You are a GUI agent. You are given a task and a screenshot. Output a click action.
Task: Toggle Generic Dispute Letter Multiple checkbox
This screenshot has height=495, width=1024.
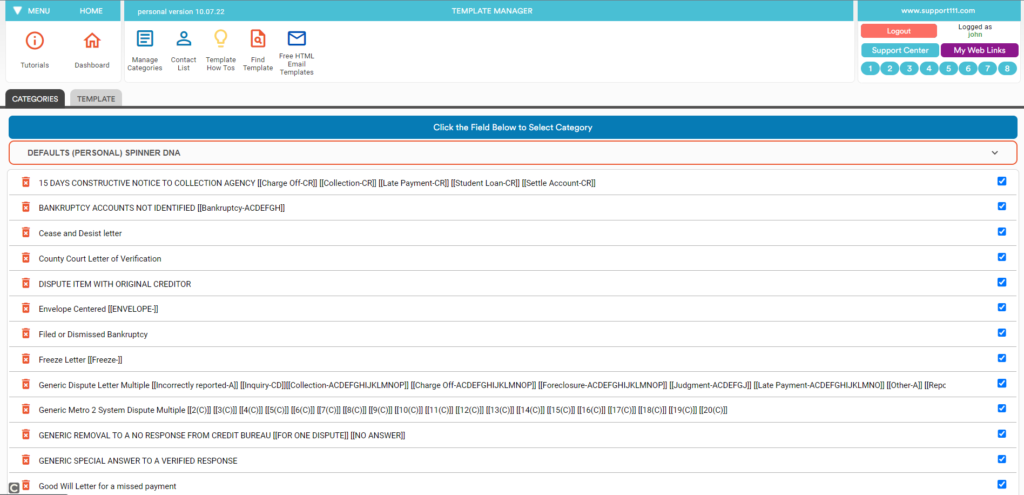1002,383
